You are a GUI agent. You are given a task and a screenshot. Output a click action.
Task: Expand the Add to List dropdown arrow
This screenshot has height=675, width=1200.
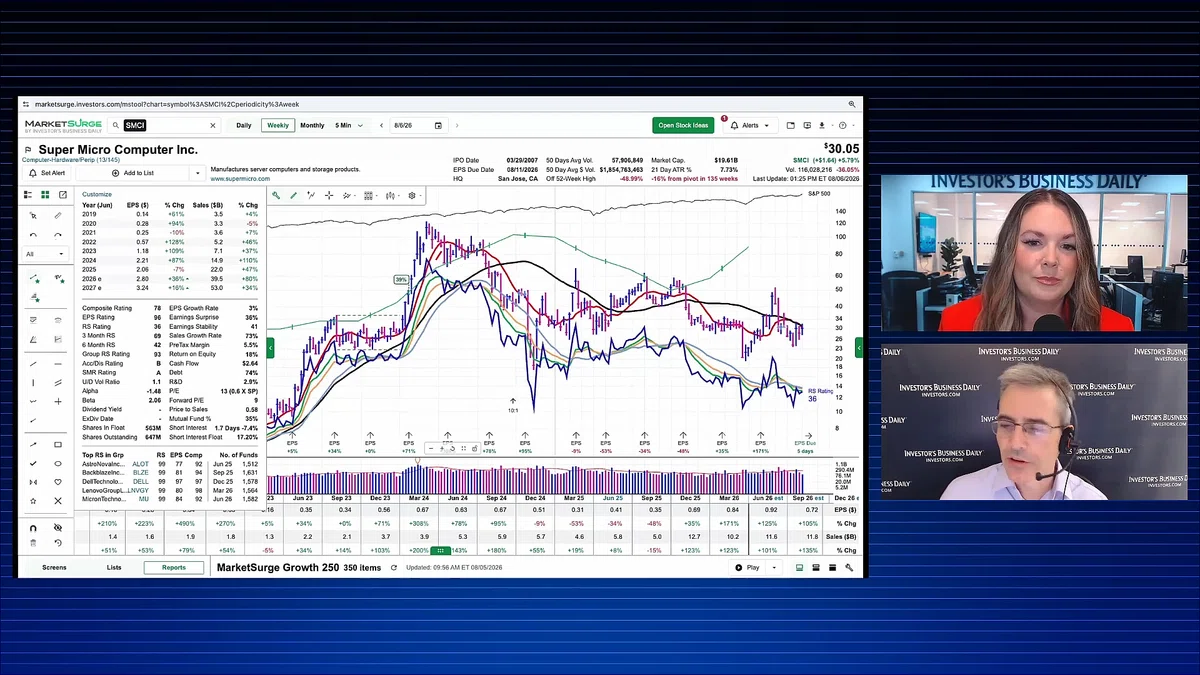[x=196, y=173]
